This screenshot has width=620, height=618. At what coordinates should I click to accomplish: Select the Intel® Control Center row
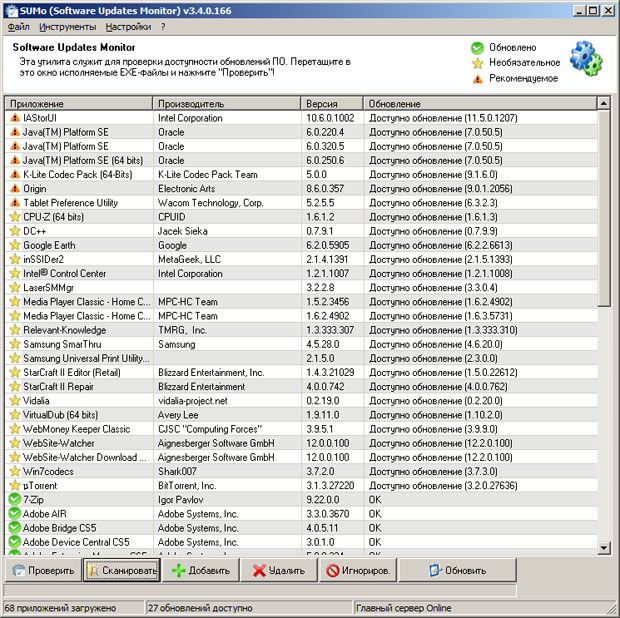(301, 273)
